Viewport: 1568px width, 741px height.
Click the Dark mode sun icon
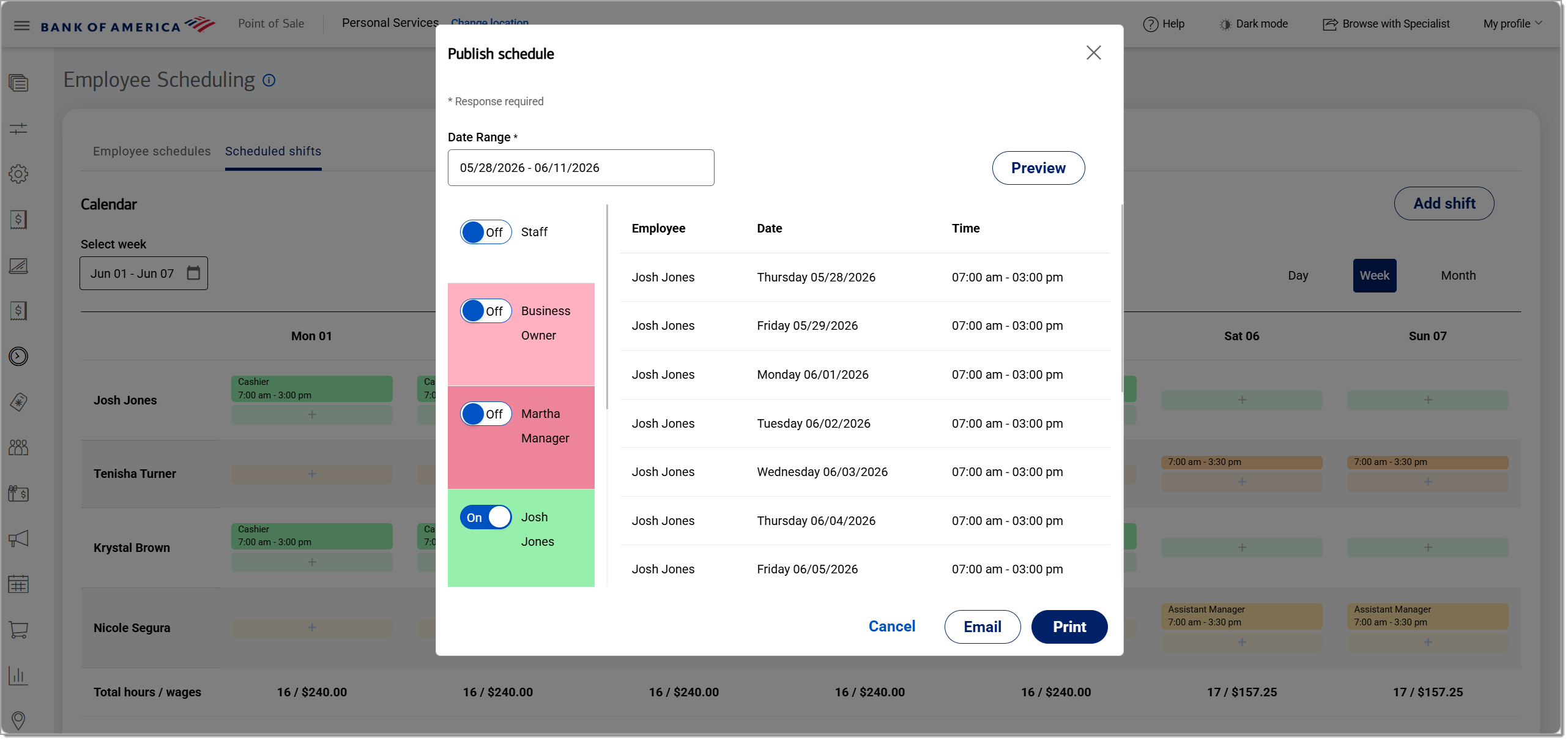tap(1225, 24)
